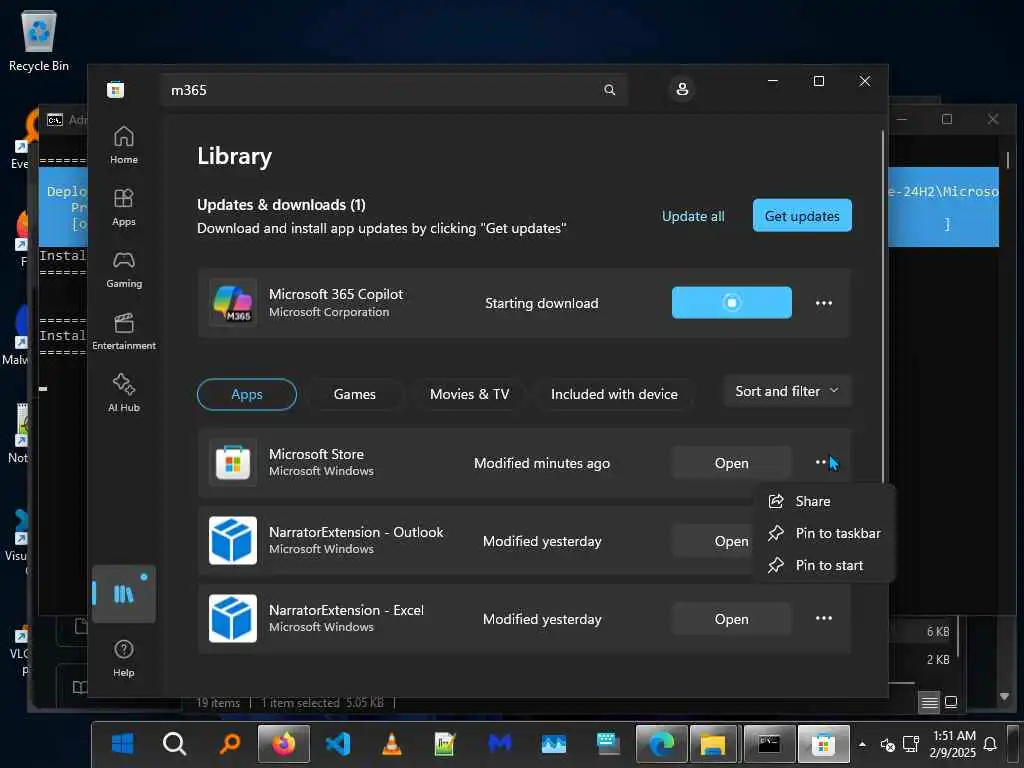Choose Share from context menu
1024x768 pixels.
824,502
